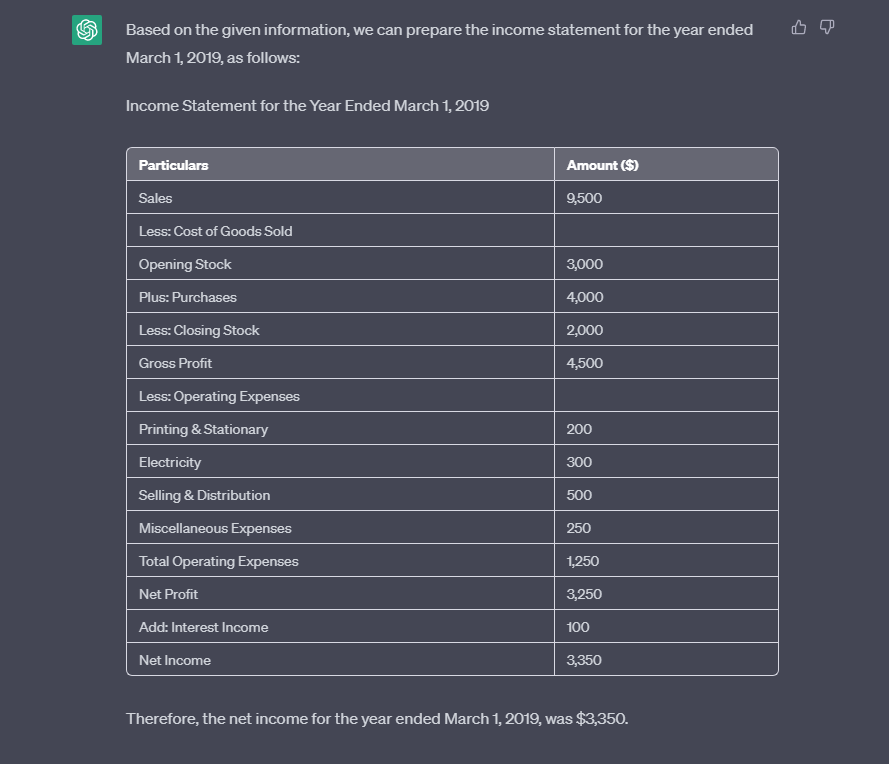The height and width of the screenshot is (764, 889).
Task: Click the Particulars column header
Action: [174, 165]
